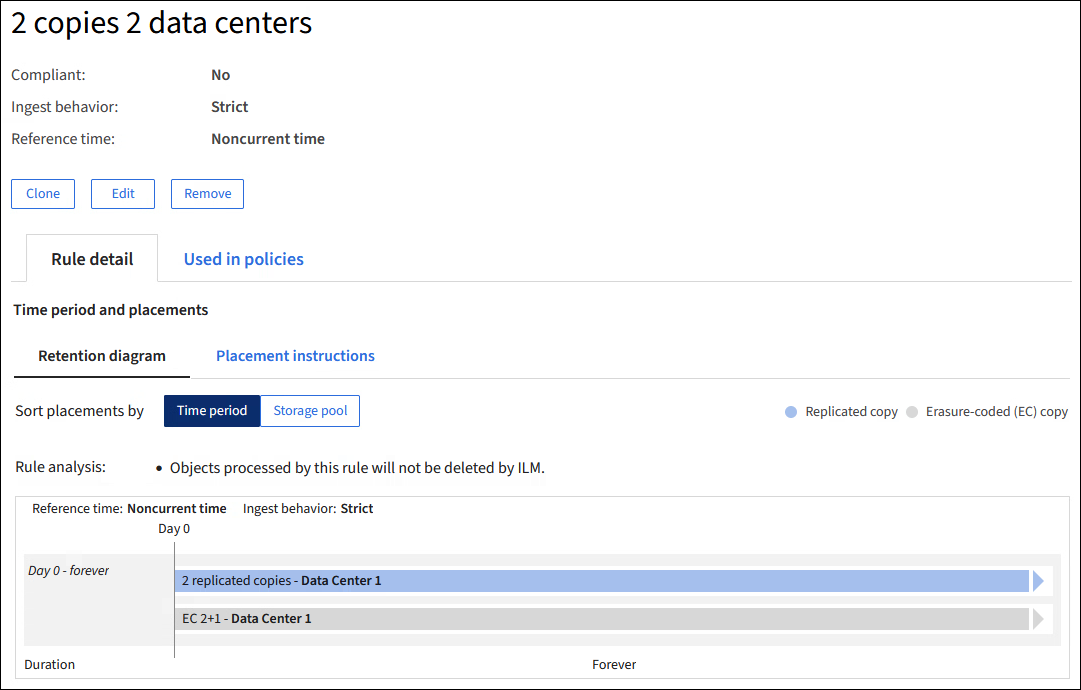Click the Day 0 - forever period label
Screen dimensions: 1081x690
pyautogui.click(x=68, y=571)
